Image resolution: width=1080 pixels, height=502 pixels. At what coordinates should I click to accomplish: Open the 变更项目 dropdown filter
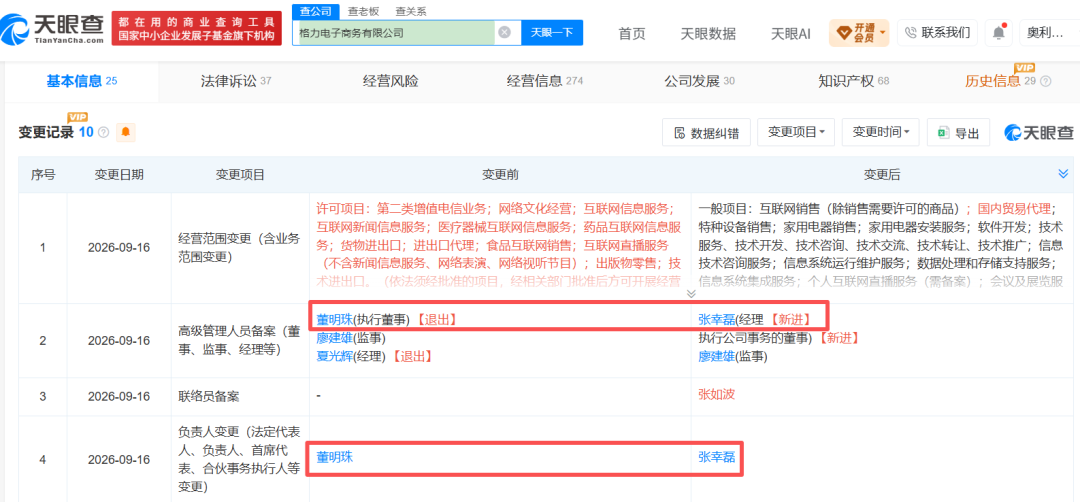click(796, 132)
